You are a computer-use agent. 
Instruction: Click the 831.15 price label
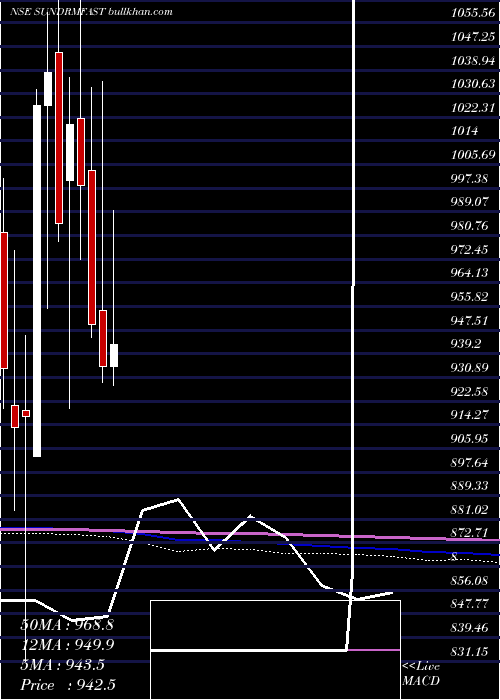[469, 652]
